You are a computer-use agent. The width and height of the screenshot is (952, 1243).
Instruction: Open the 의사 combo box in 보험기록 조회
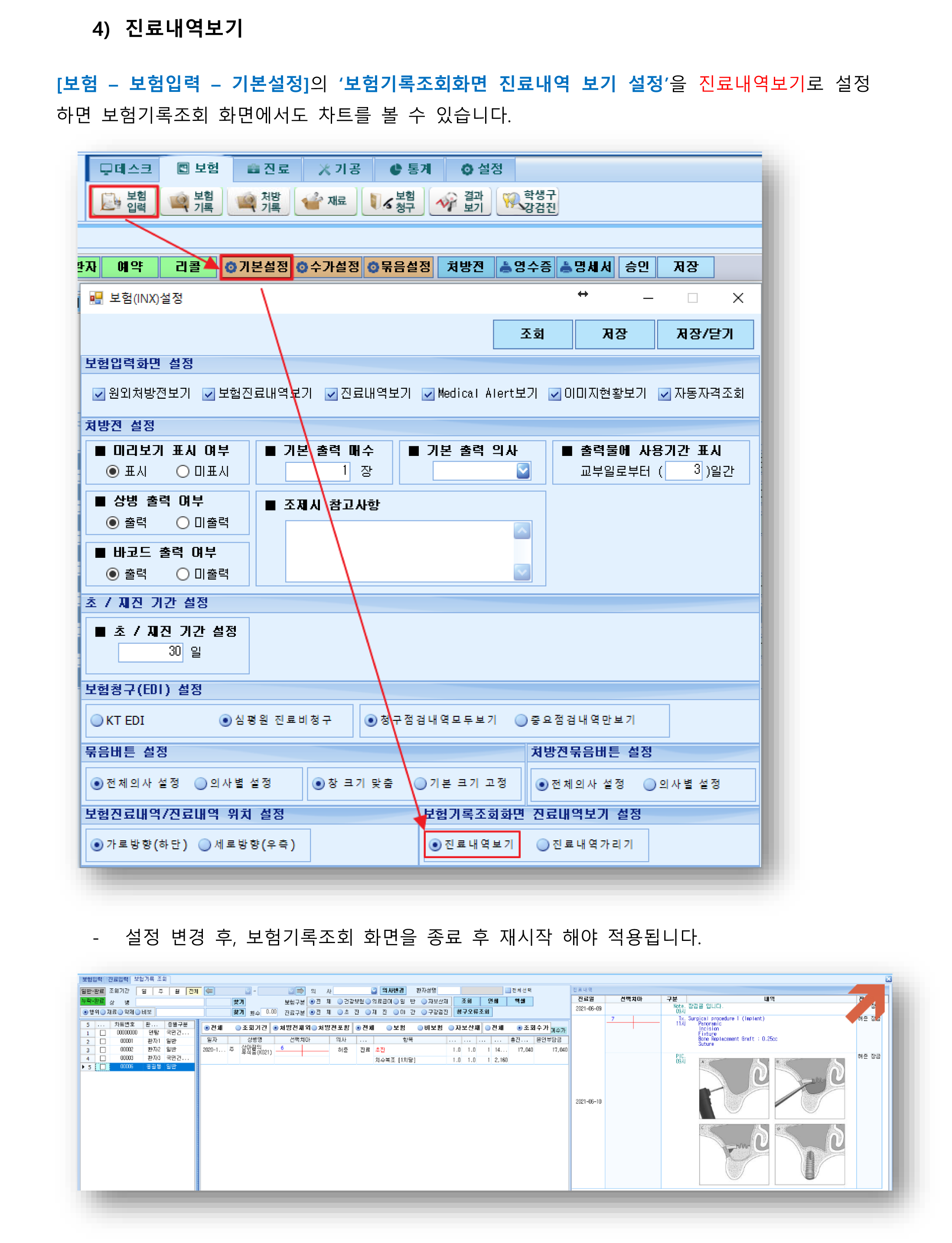tap(374, 991)
